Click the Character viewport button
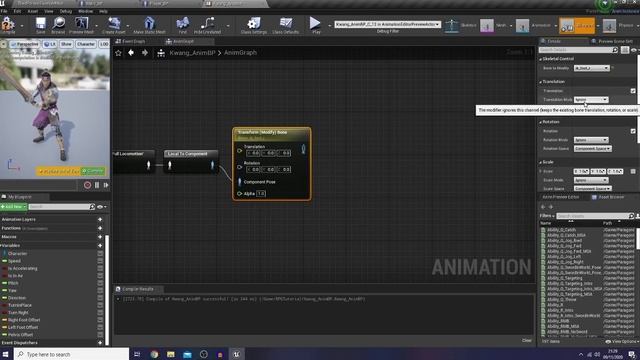Screen dimensions: 640x360 pos(86,44)
